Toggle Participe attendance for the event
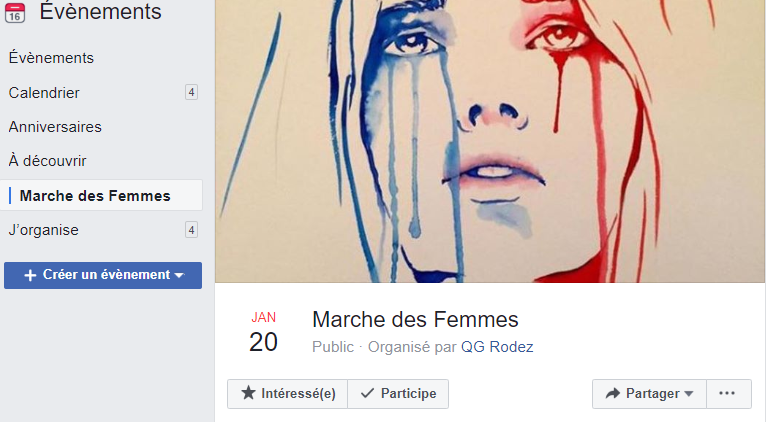 [x=398, y=394]
